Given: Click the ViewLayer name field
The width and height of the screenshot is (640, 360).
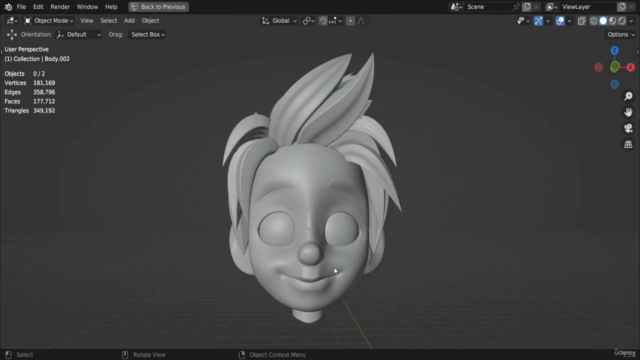Looking at the screenshot, I should point(588,7).
